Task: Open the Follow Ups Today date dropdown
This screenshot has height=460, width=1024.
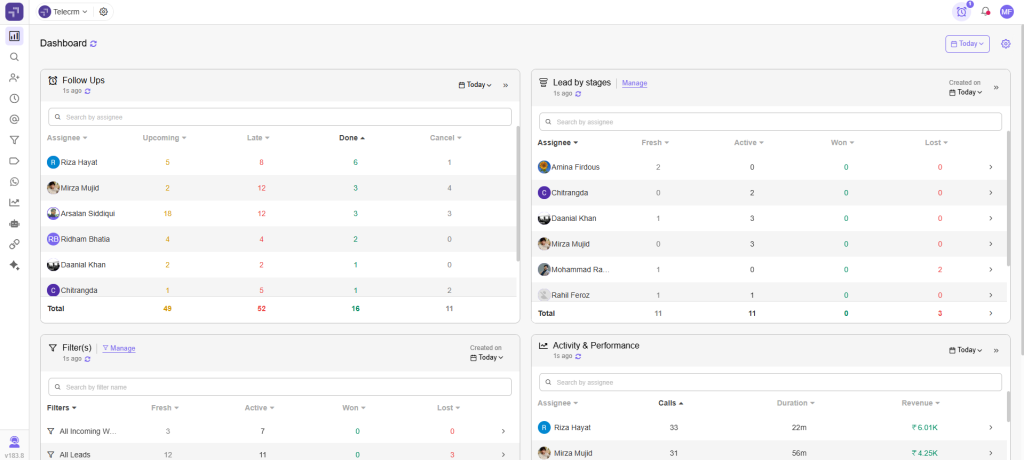Action: click(x=475, y=85)
